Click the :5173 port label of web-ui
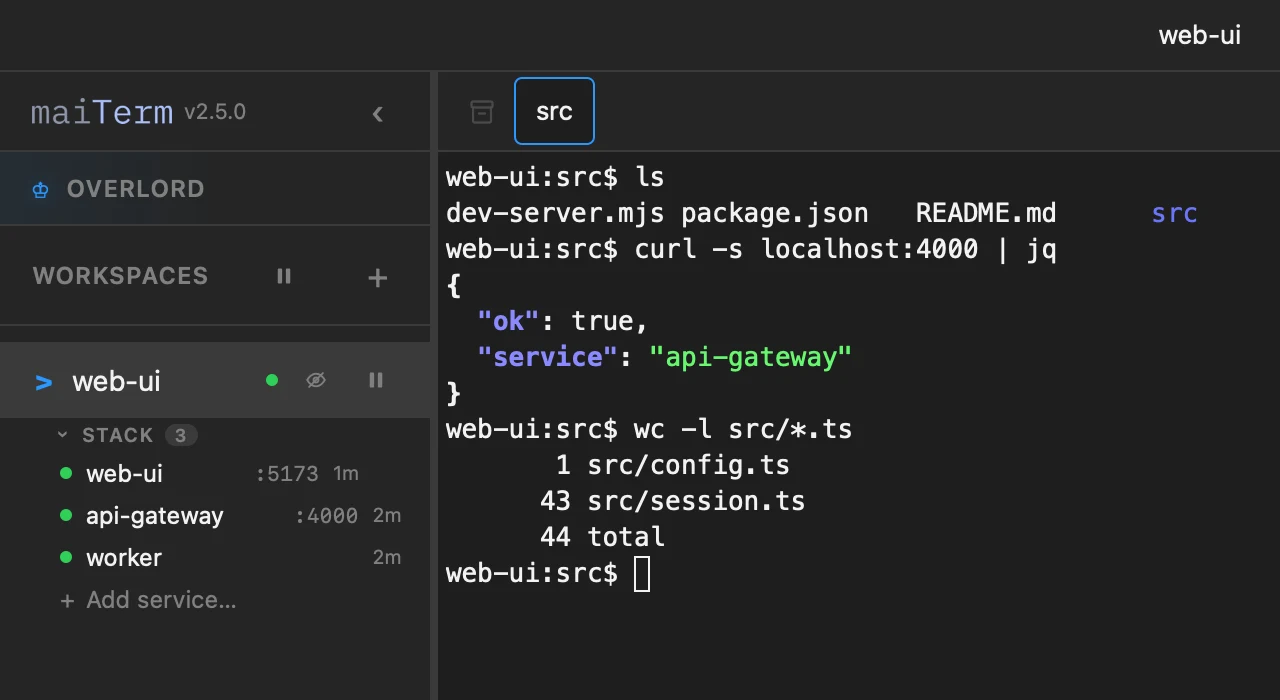Viewport: 1280px width, 700px height. coord(287,474)
